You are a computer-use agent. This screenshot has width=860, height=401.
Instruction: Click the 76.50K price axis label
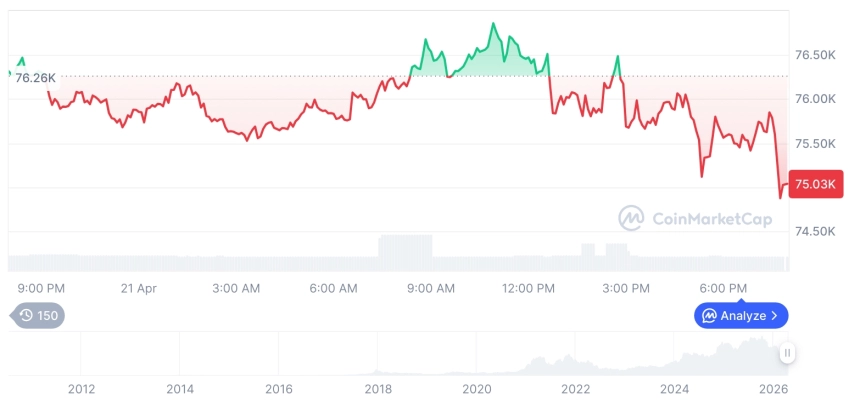pyautogui.click(x=814, y=55)
